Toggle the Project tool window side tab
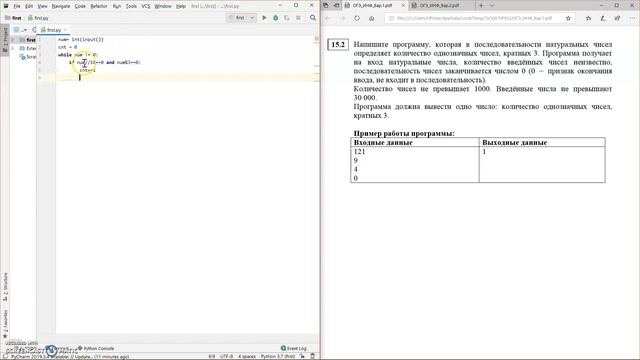The height and width of the screenshot is (360, 640). coord(5,40)
